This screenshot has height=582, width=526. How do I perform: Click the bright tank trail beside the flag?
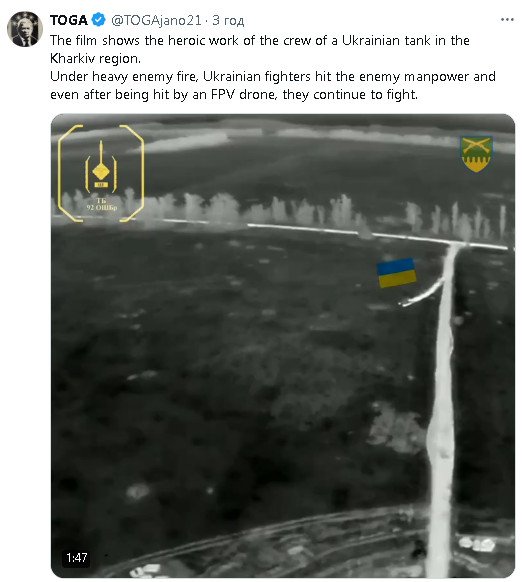tap(423, 294)
